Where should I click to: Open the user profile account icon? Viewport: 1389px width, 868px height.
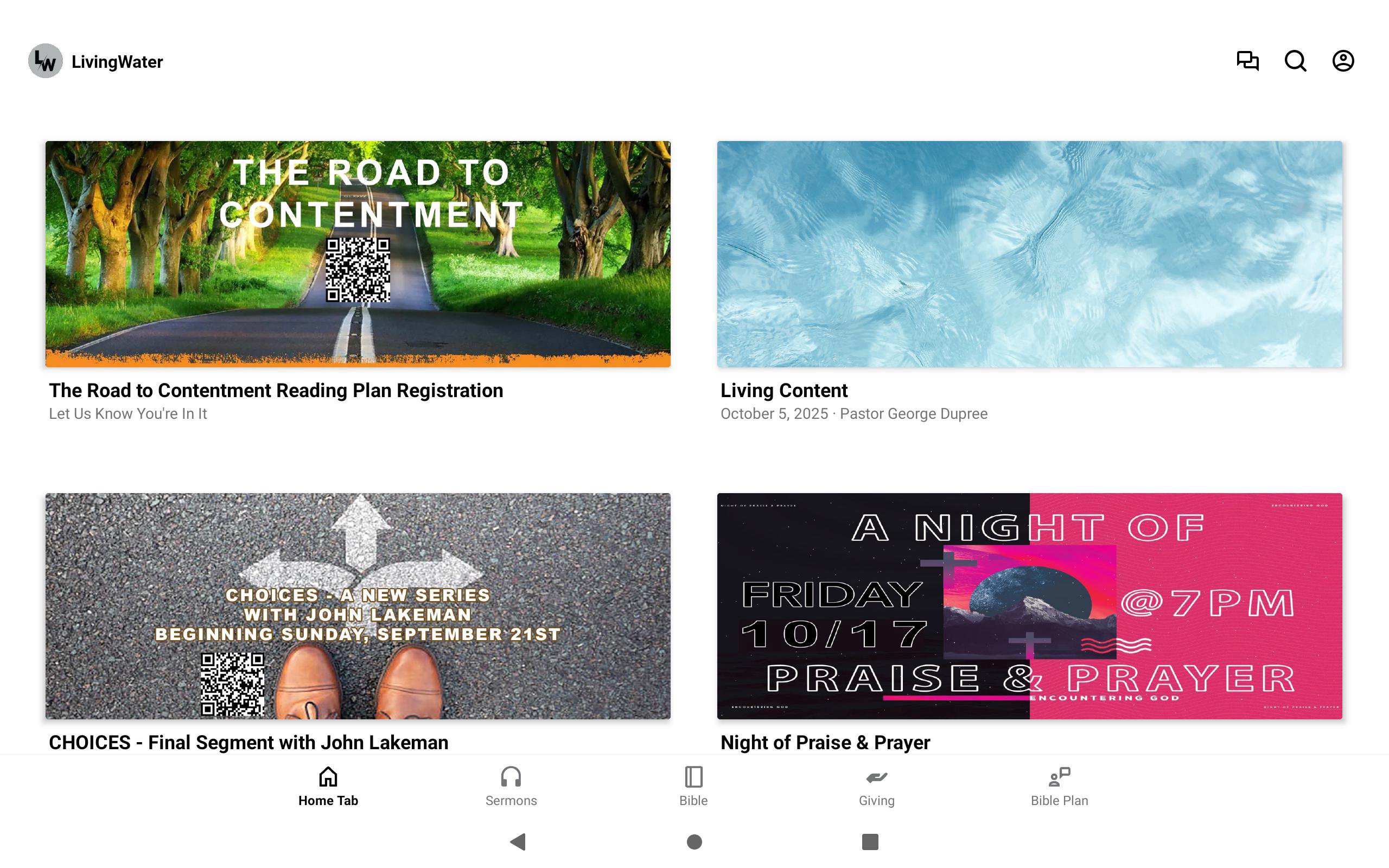click(1343, 61)
